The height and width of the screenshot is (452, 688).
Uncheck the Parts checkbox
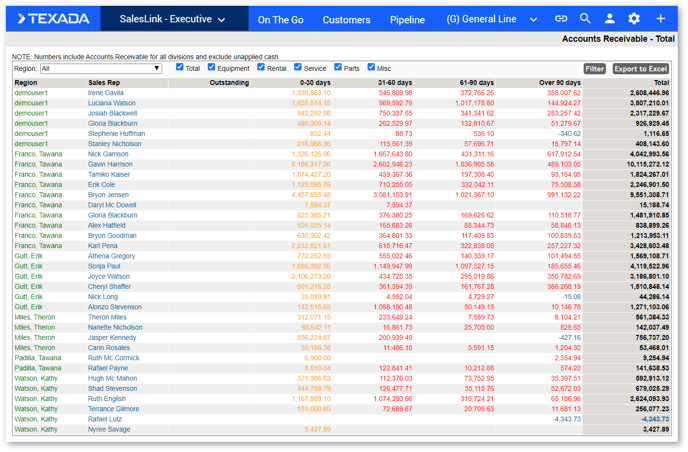click(338, 67)
